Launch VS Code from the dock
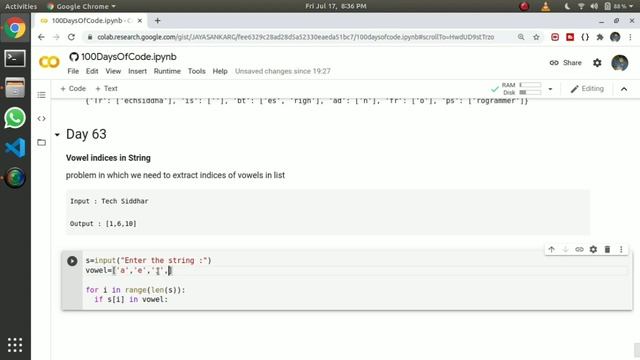The image size is (640, 360). pyautogui.click(x=15, y=148)
